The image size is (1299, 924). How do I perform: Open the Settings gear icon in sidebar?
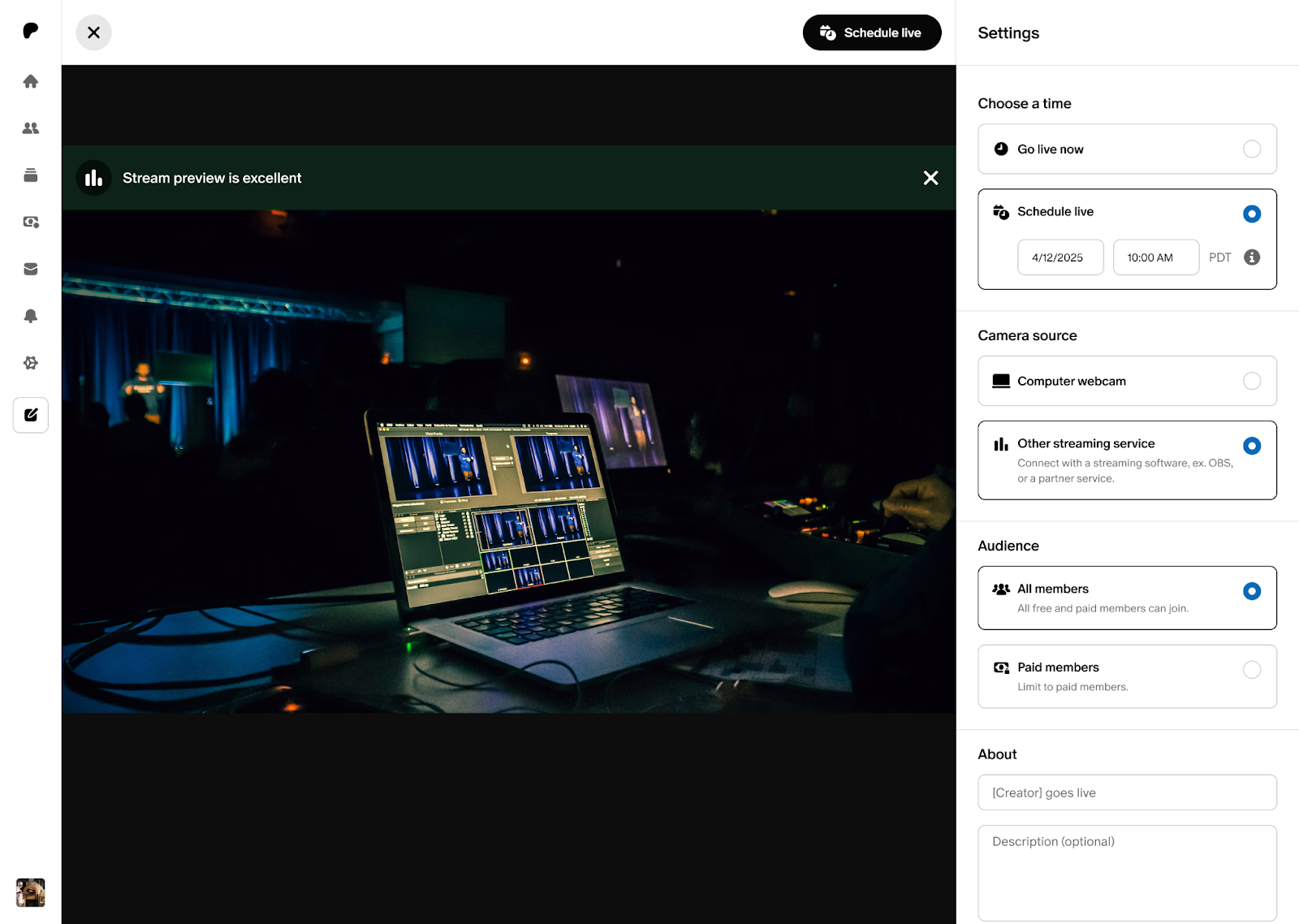(x=31, y=363)
